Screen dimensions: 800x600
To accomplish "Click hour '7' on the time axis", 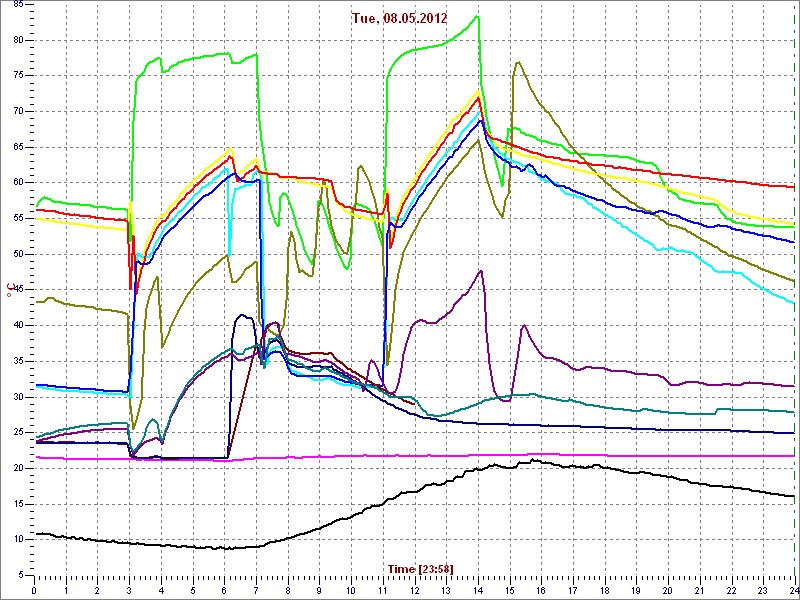I will coord(256,590).
